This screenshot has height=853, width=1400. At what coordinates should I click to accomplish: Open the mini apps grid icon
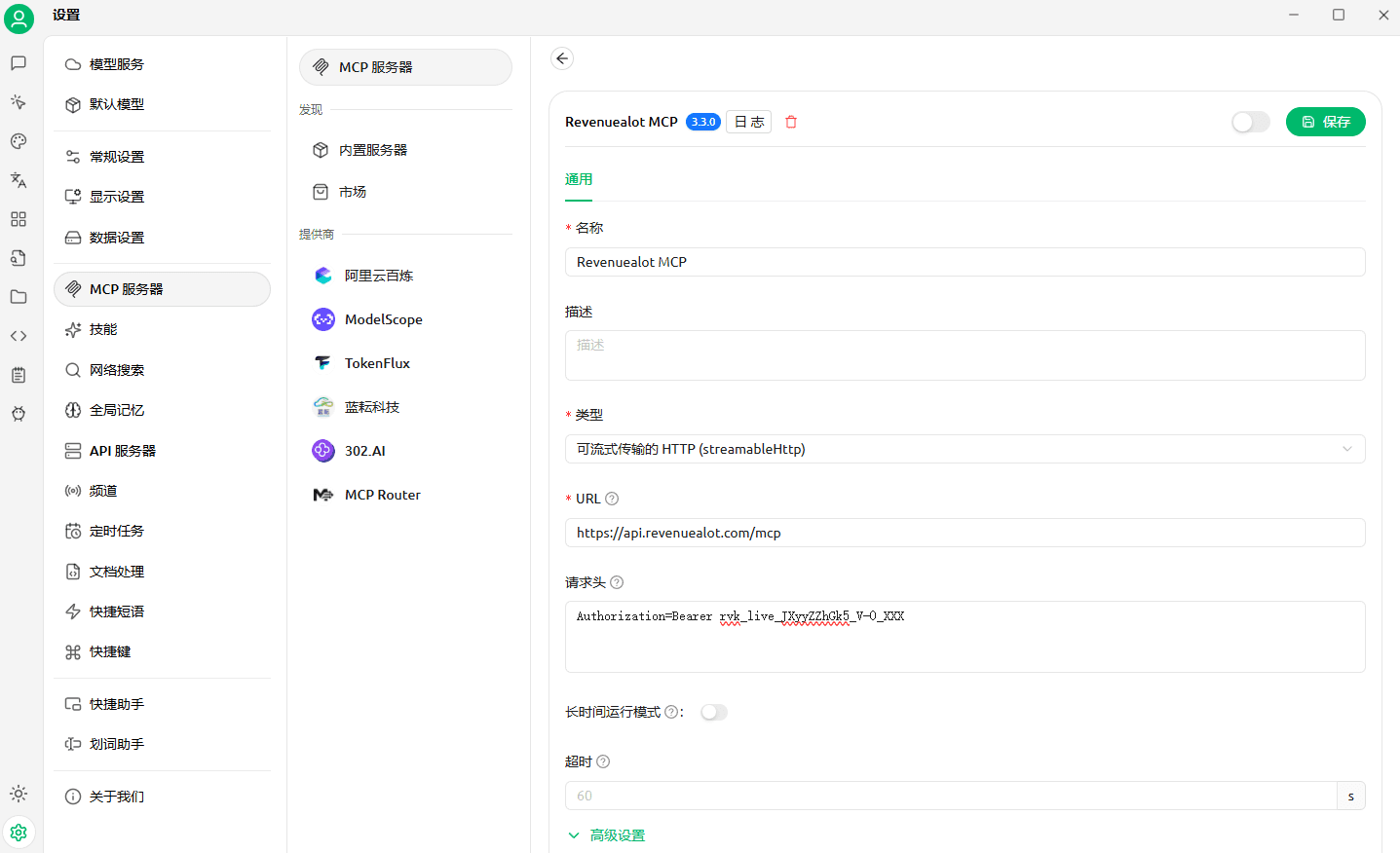(x=19, y=219)
